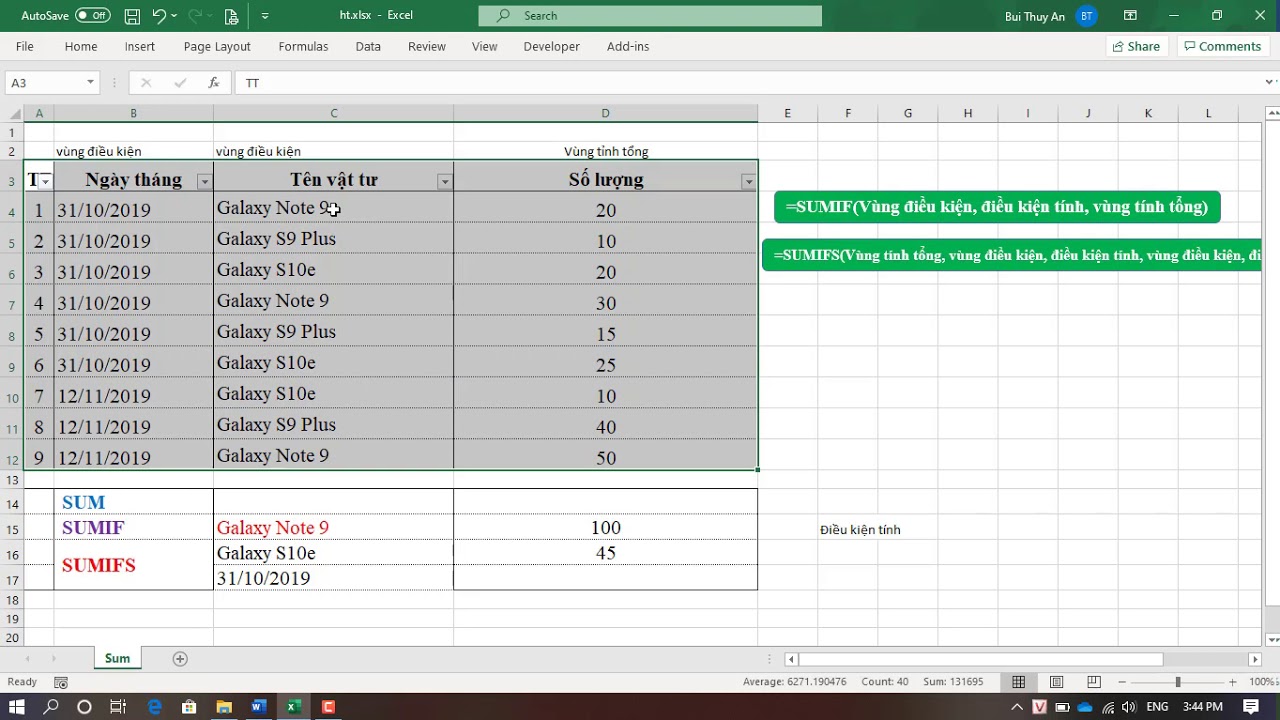Click the speaker volume tray icon
This screenshot has height=720, width=1280.
coord(1128,707)
